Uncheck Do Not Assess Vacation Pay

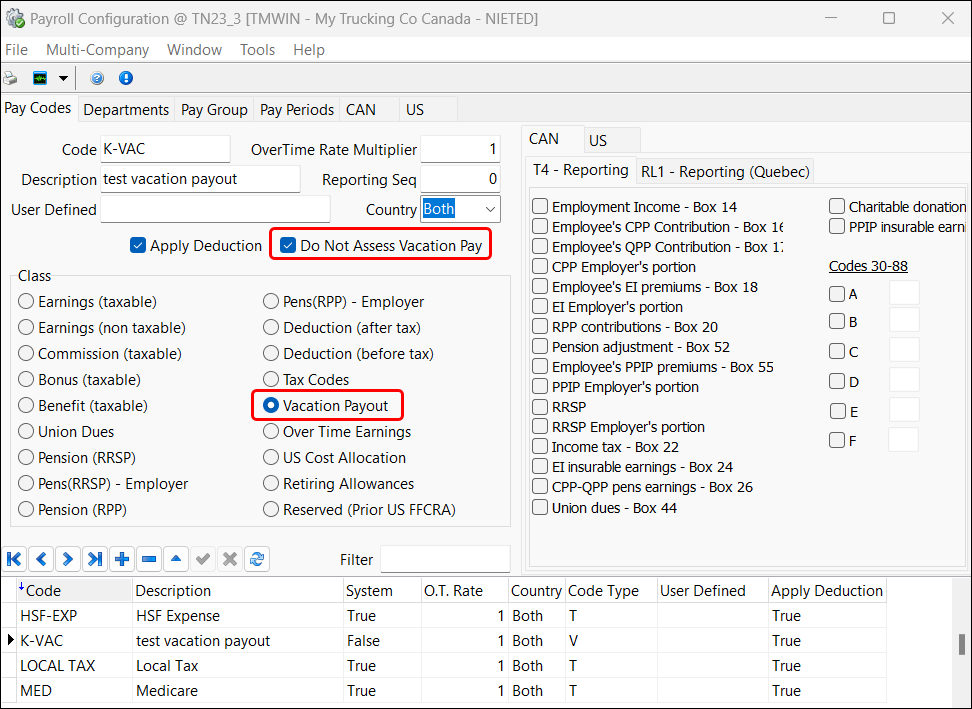288,246
